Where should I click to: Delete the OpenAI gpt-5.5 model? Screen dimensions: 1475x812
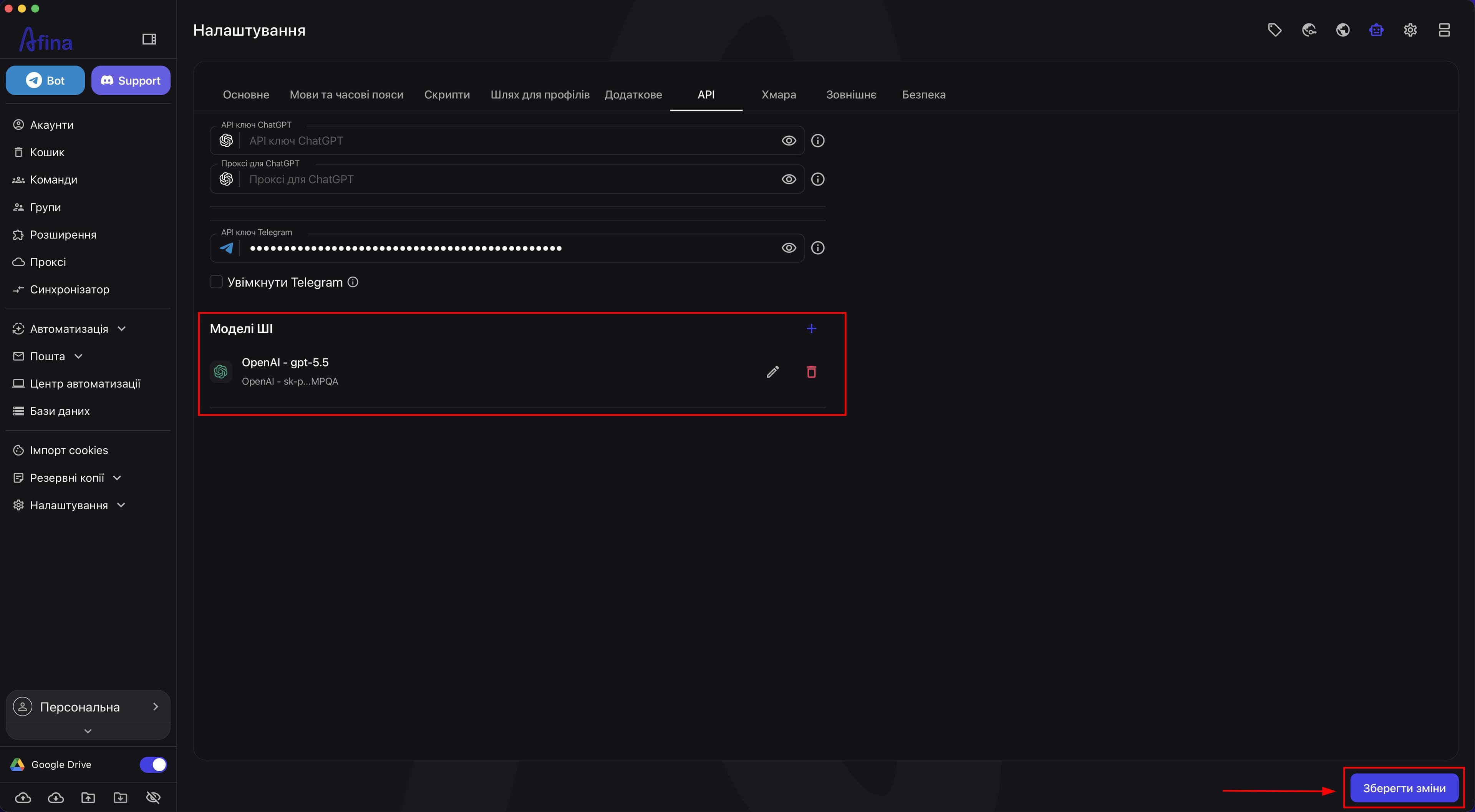tap(811, 372)
